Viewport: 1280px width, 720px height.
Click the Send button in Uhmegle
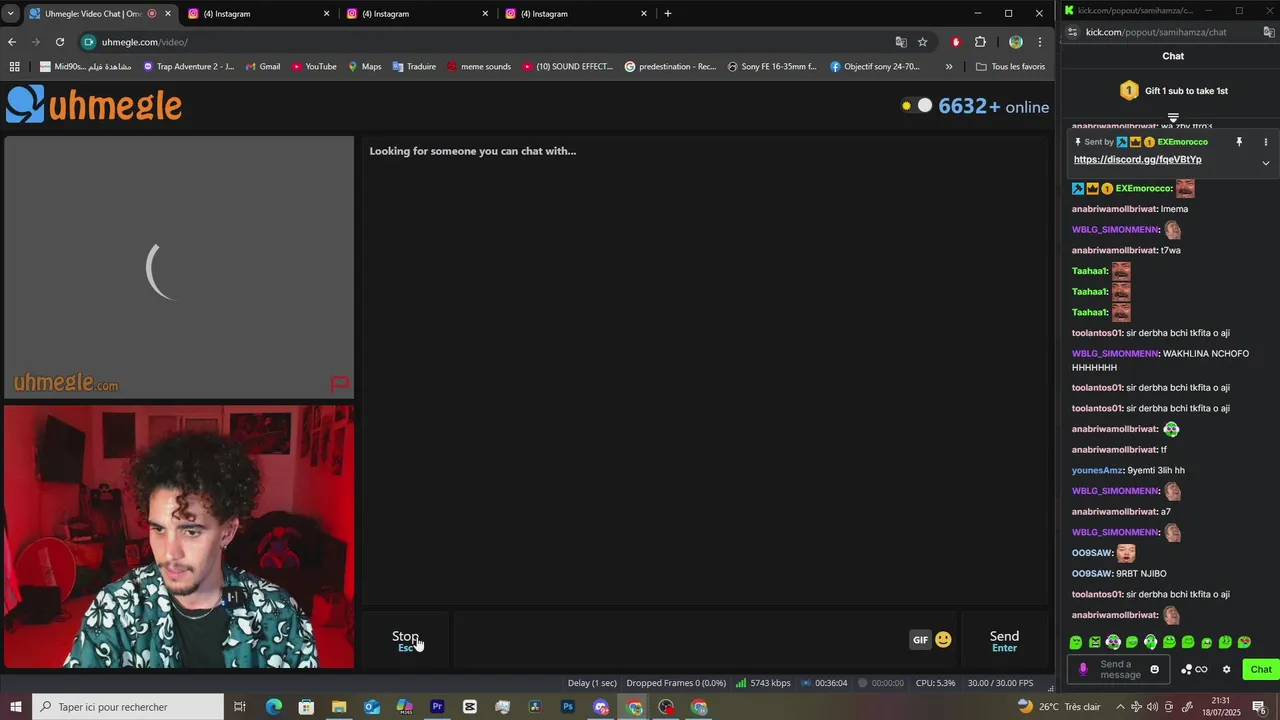tap(1004, 640)
